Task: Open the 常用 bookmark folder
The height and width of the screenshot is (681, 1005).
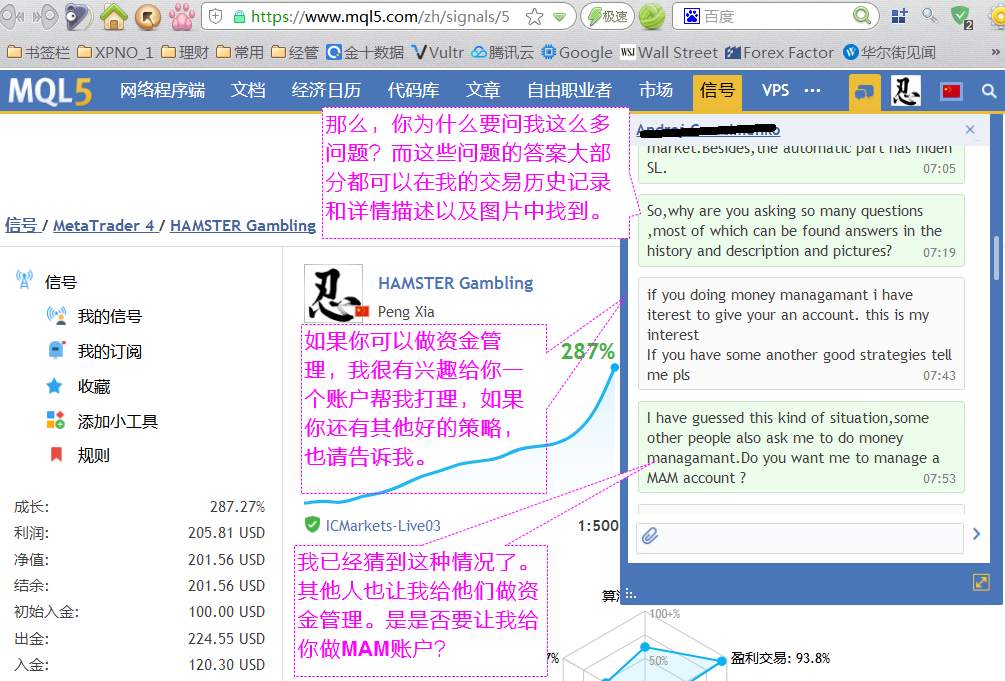Action: tap(240, 53)
